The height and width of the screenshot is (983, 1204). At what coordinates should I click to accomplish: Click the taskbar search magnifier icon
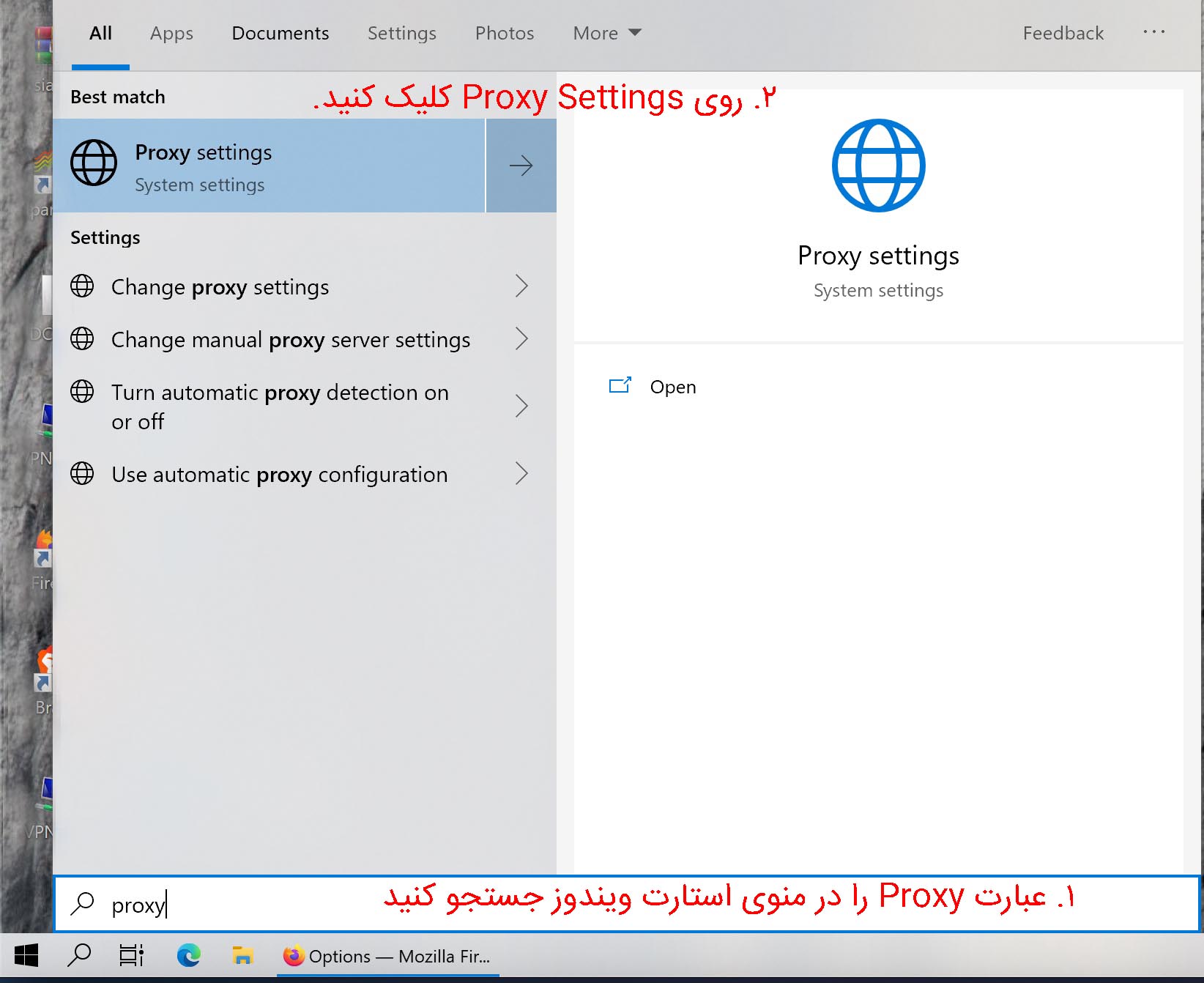coord(79,956)
